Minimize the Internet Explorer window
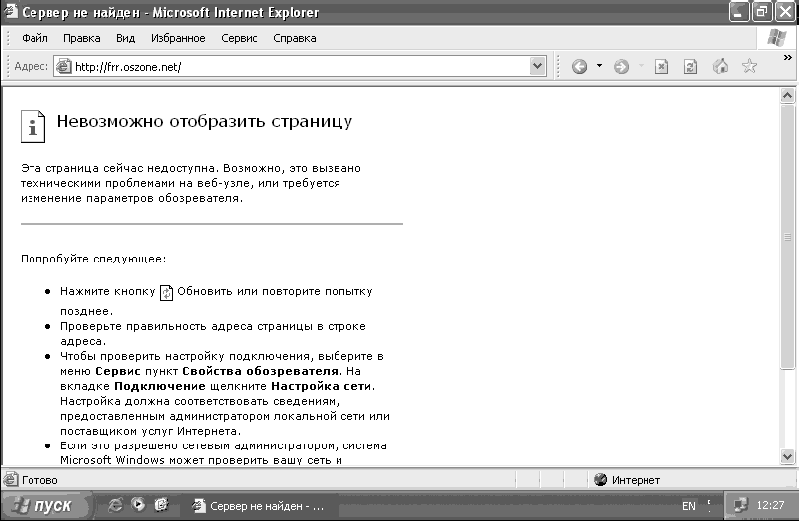The width and height of the screenshot is (799, 521). click(x=739, y=12)
